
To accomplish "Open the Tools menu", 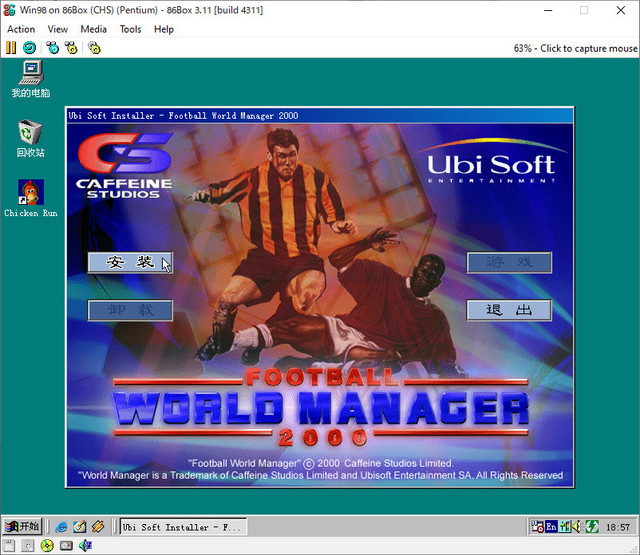I will (x=130, y=29).
